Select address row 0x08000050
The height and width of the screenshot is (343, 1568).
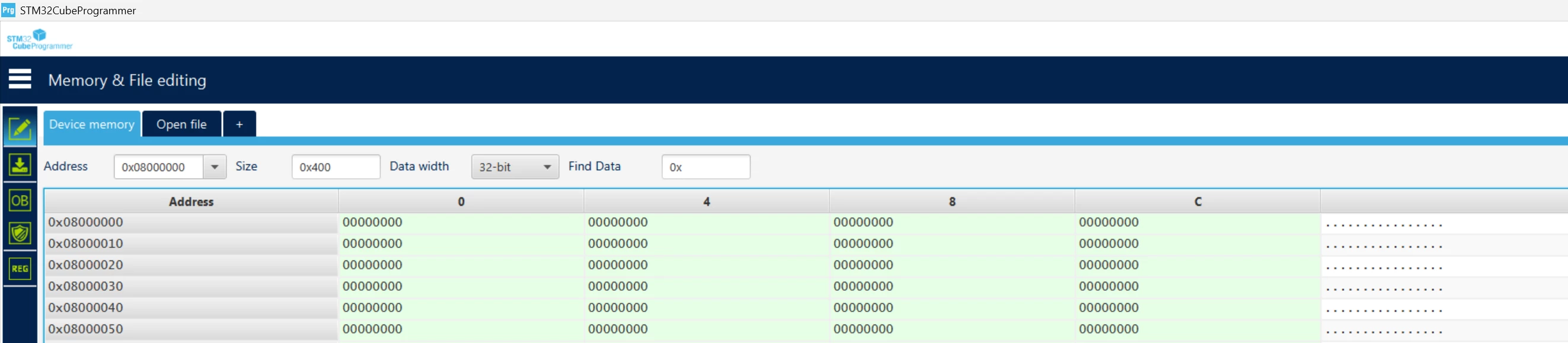click(191, 329)
